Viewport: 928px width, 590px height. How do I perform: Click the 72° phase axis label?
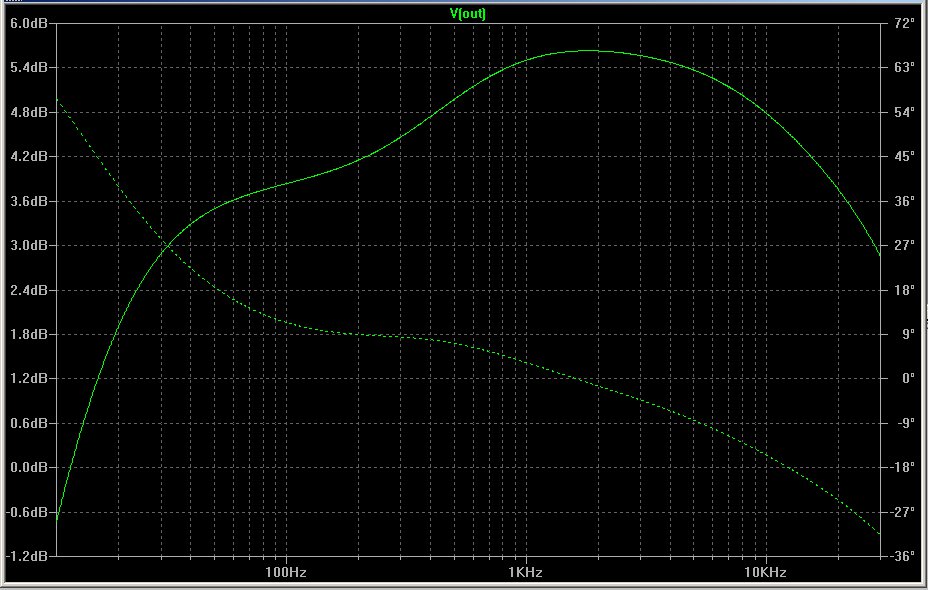click(905, 22)
